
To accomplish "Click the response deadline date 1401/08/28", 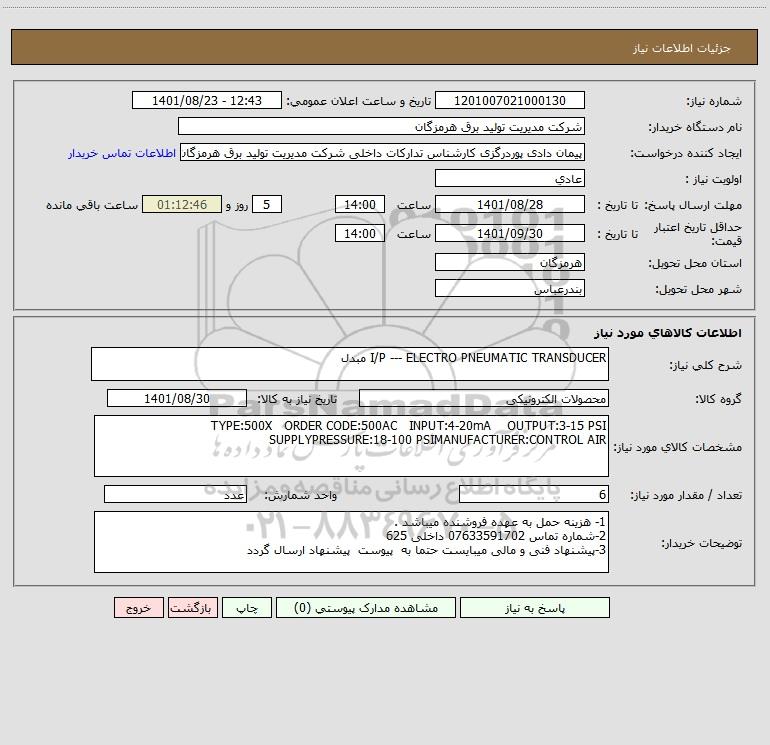I will point(510,204).
